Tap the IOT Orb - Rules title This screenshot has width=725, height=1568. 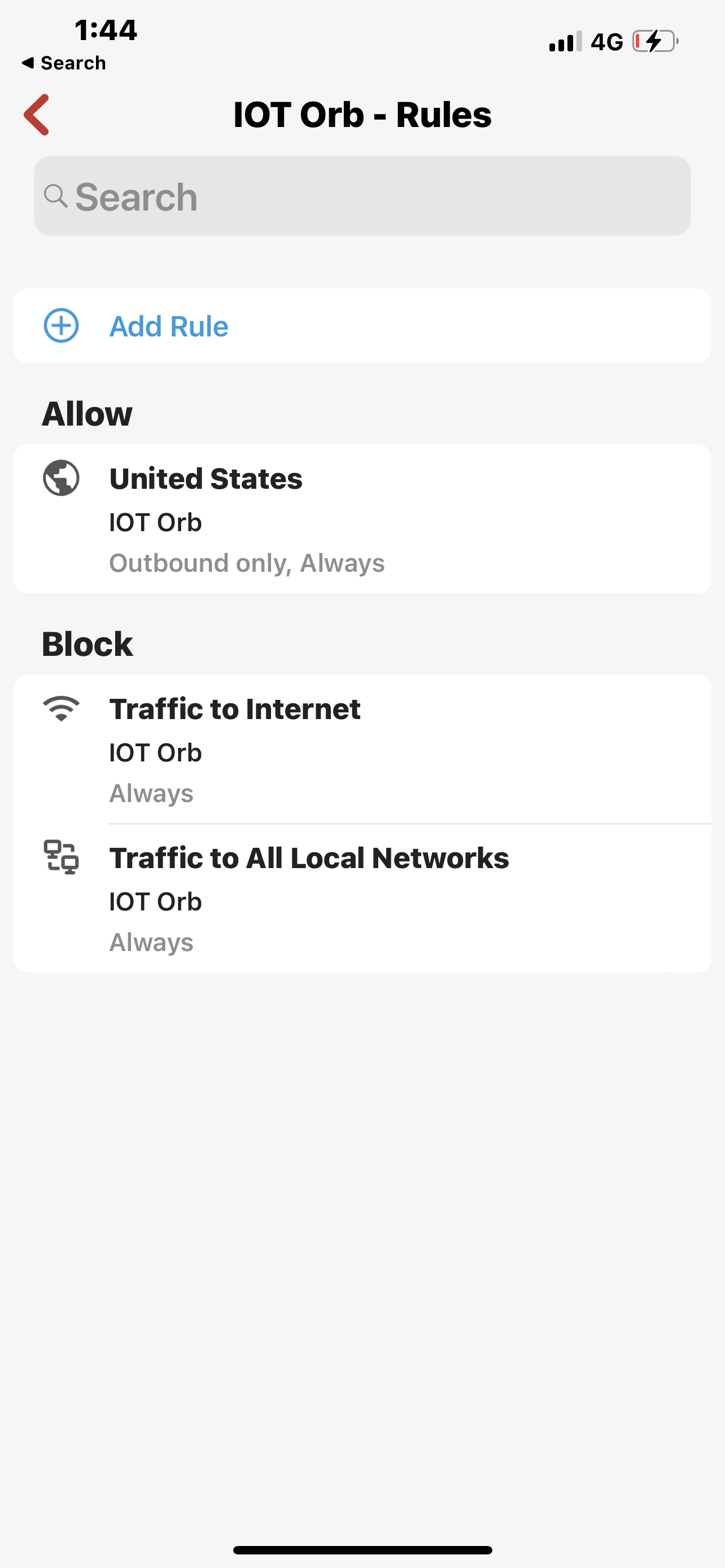(362, 115)
